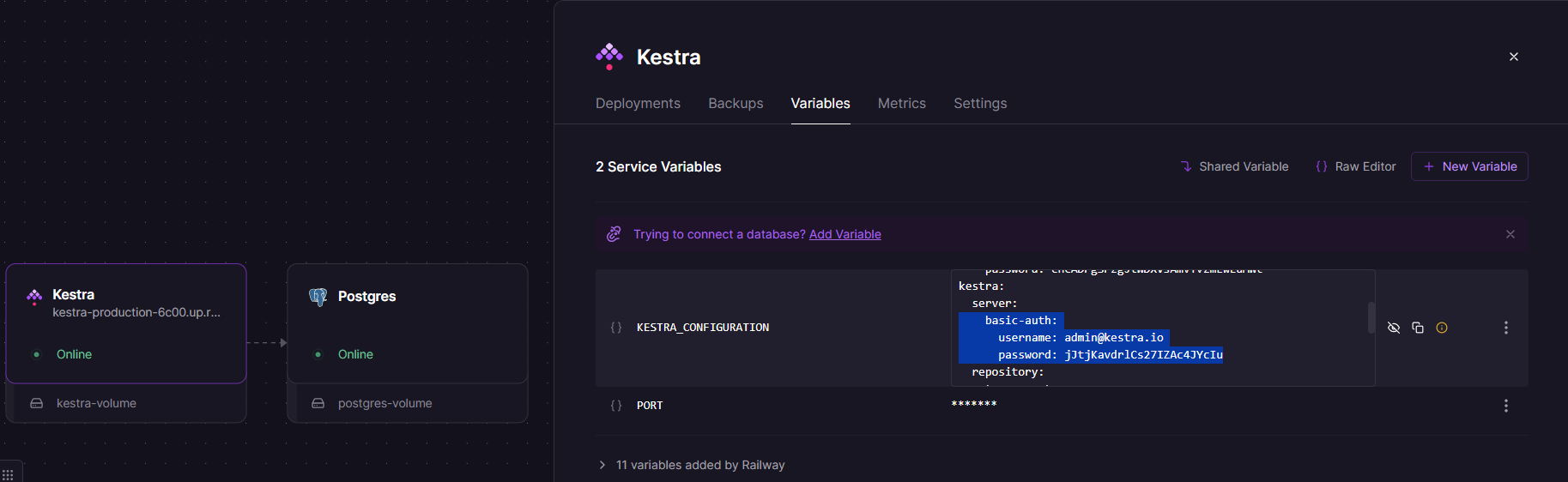This screenshot has width=1568, height=482.
Task: Click the admin@kestra.io username value
Action: [1114, 338]
